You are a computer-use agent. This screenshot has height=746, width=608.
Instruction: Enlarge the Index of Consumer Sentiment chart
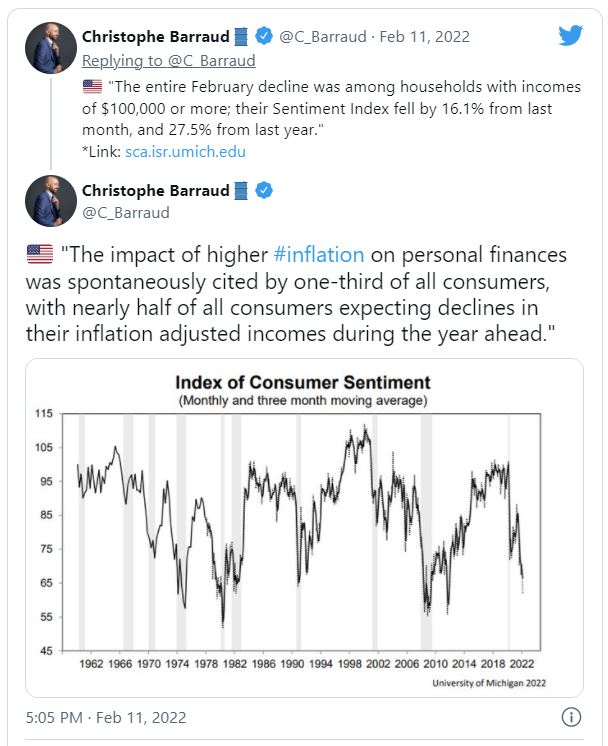(x=304, y=528)
